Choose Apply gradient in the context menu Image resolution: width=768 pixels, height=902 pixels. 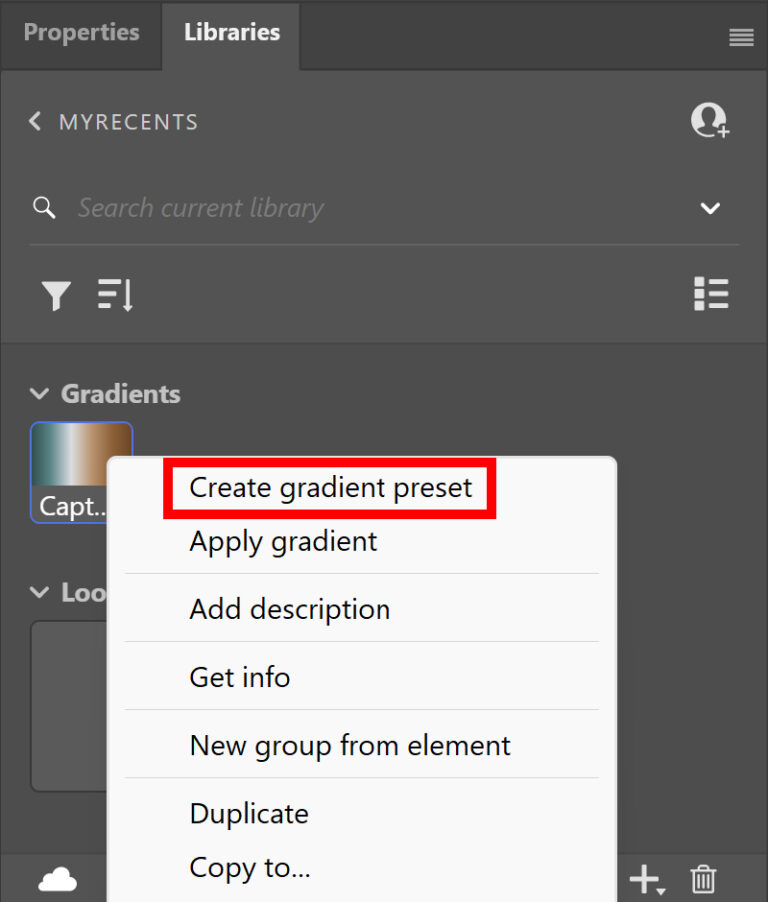coord(282,541)
